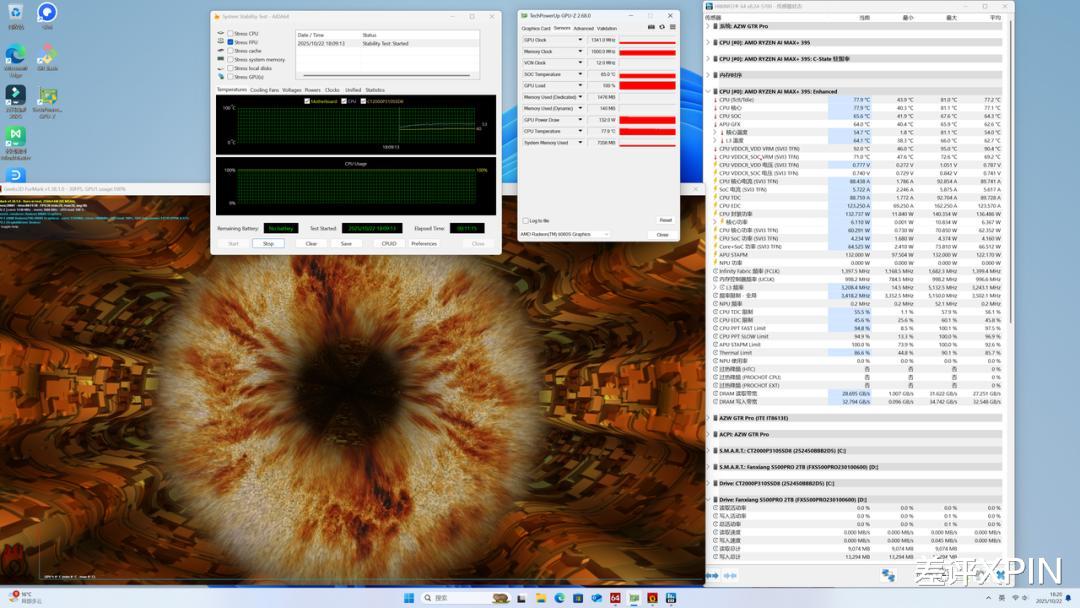Click the Stop button in stability test
The image size is (1080, 608).
[268, 243]
